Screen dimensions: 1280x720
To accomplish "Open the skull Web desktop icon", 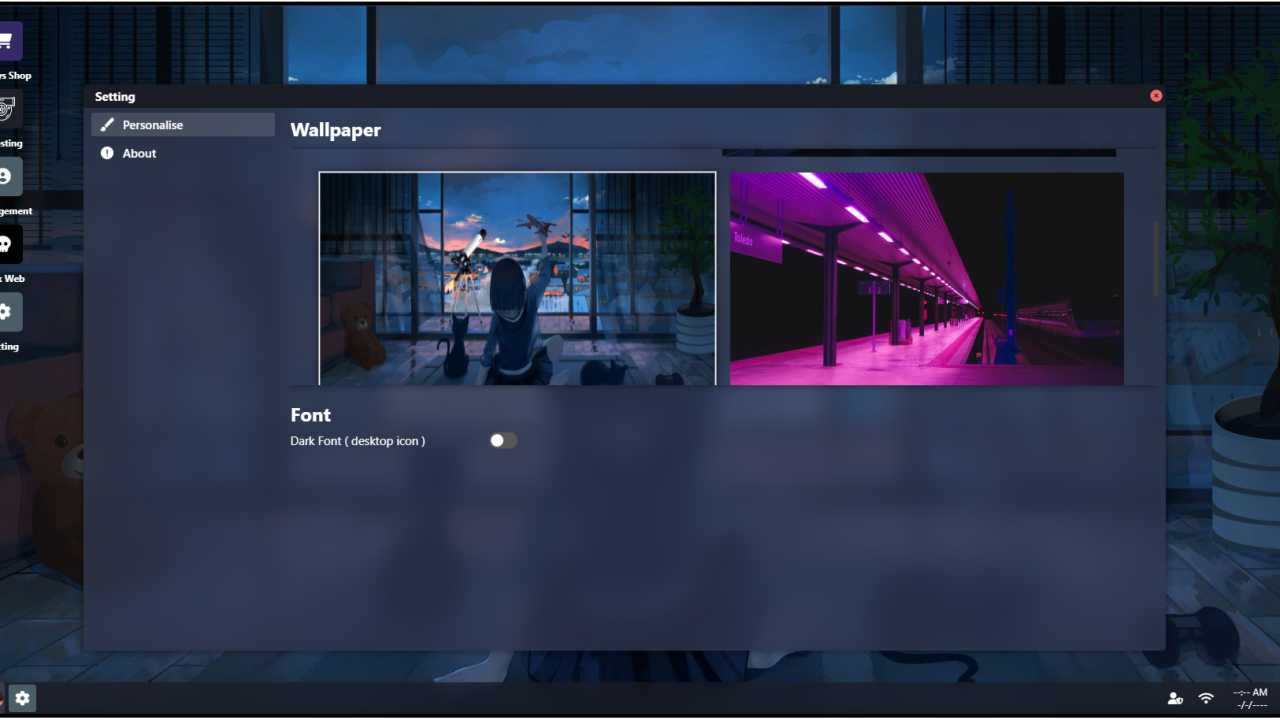I will 8,244.
